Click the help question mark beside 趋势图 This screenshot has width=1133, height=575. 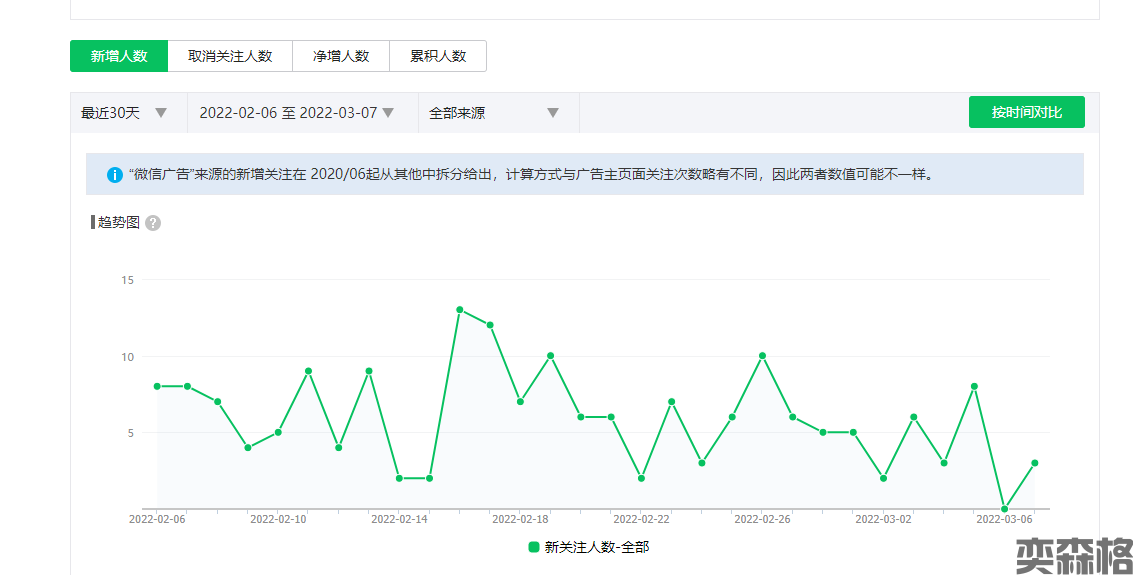pyautogui.click(x=153, y=223)
